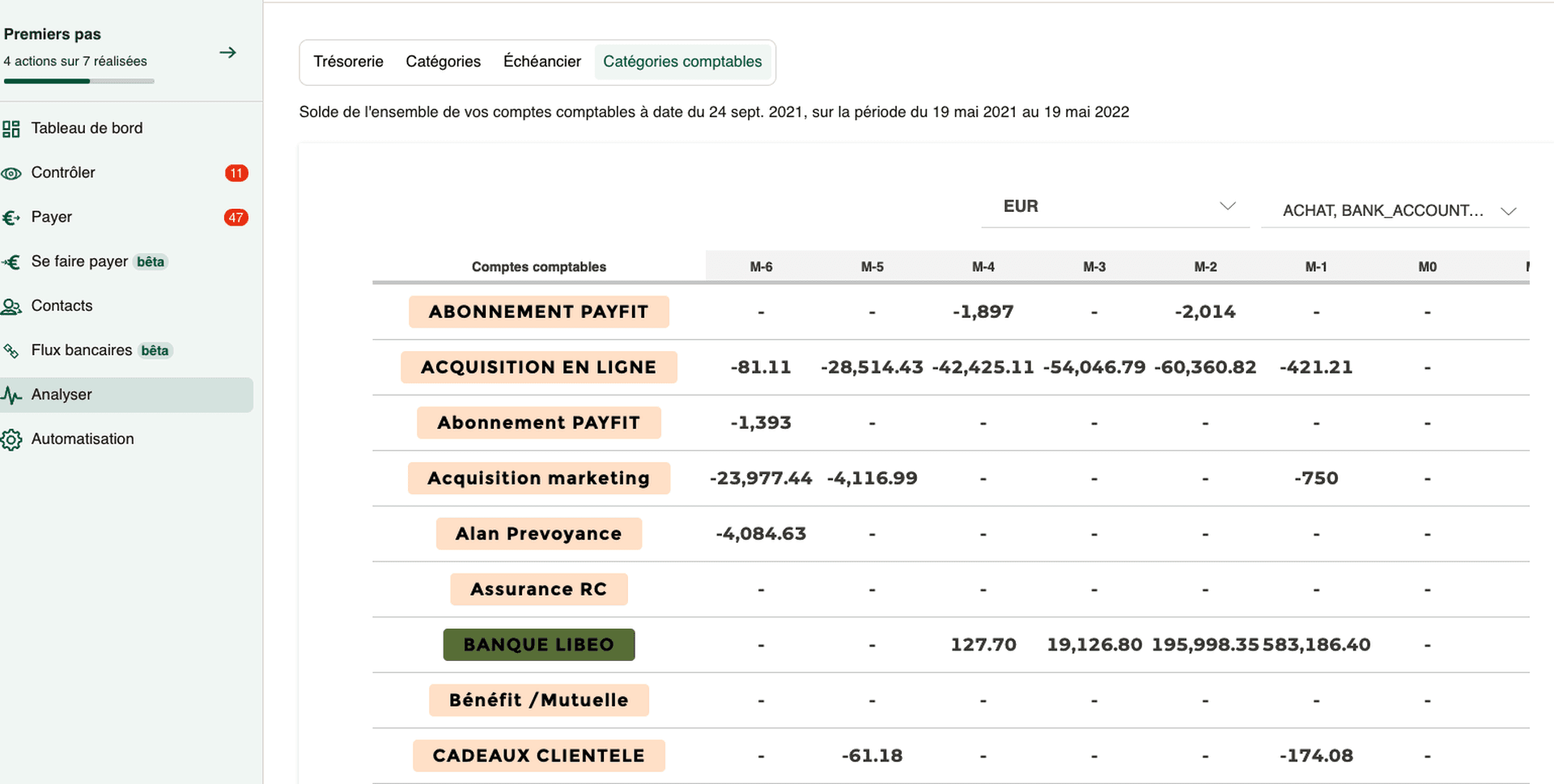Click the green BANQUE LIBEO tag

point(538,645)
